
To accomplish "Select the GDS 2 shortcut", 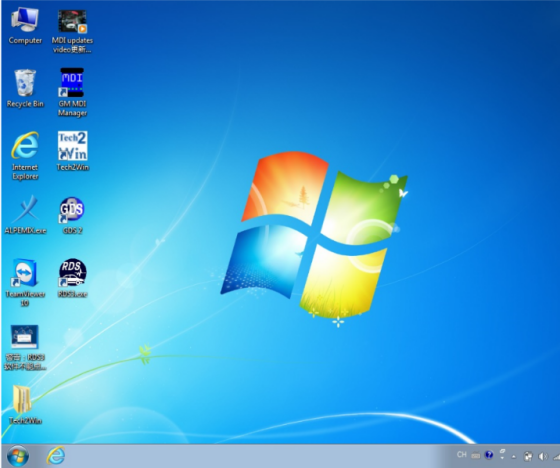I will [x=72, y=215].
